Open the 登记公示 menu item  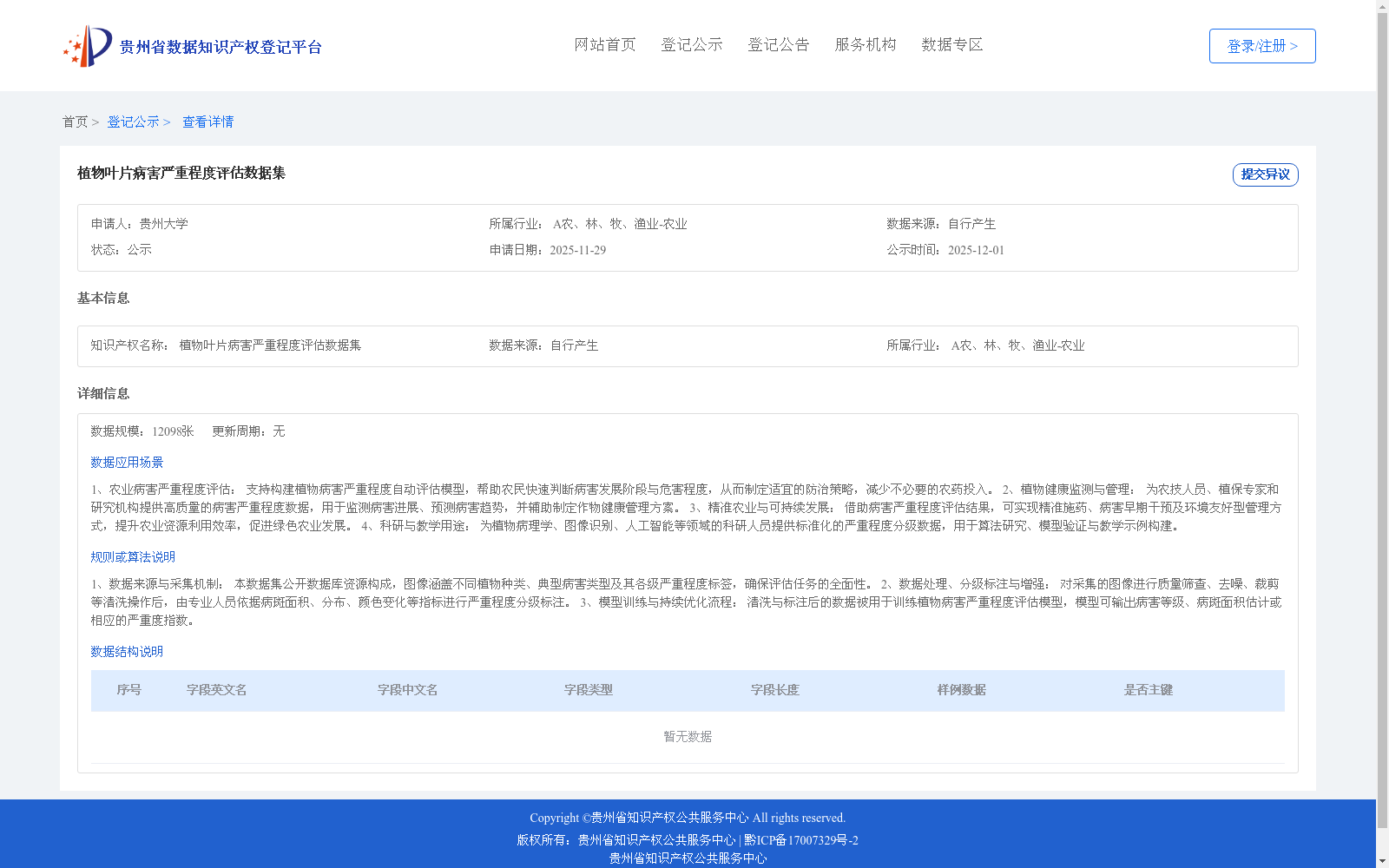tap(692, 44)
